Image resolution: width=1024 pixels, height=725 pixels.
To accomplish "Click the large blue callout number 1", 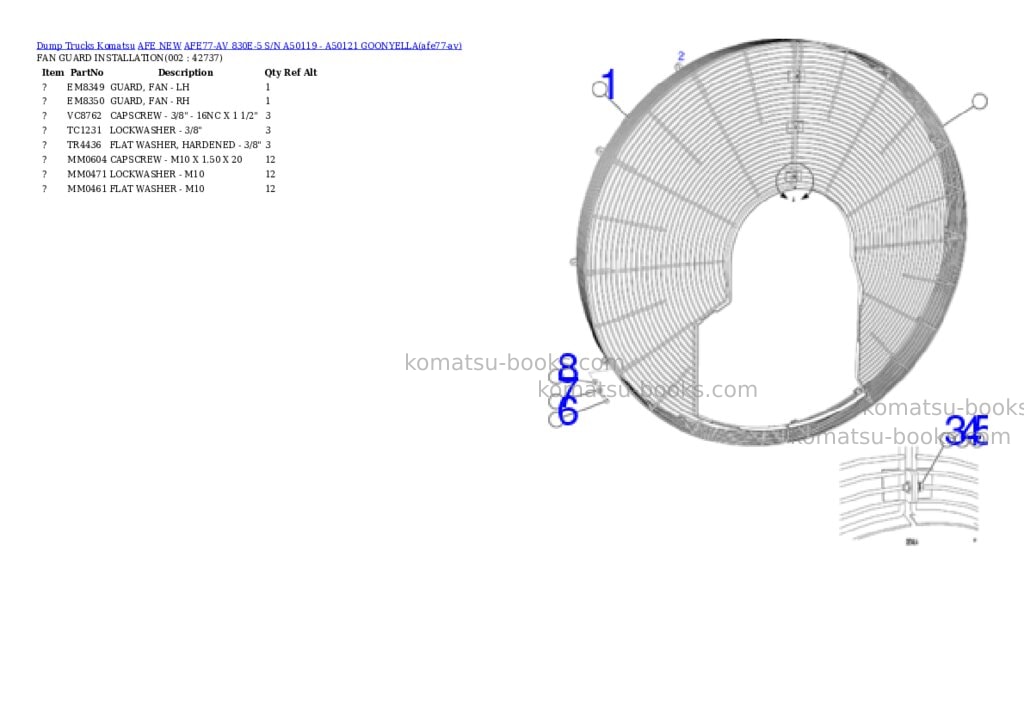I will tap(609, 85).
